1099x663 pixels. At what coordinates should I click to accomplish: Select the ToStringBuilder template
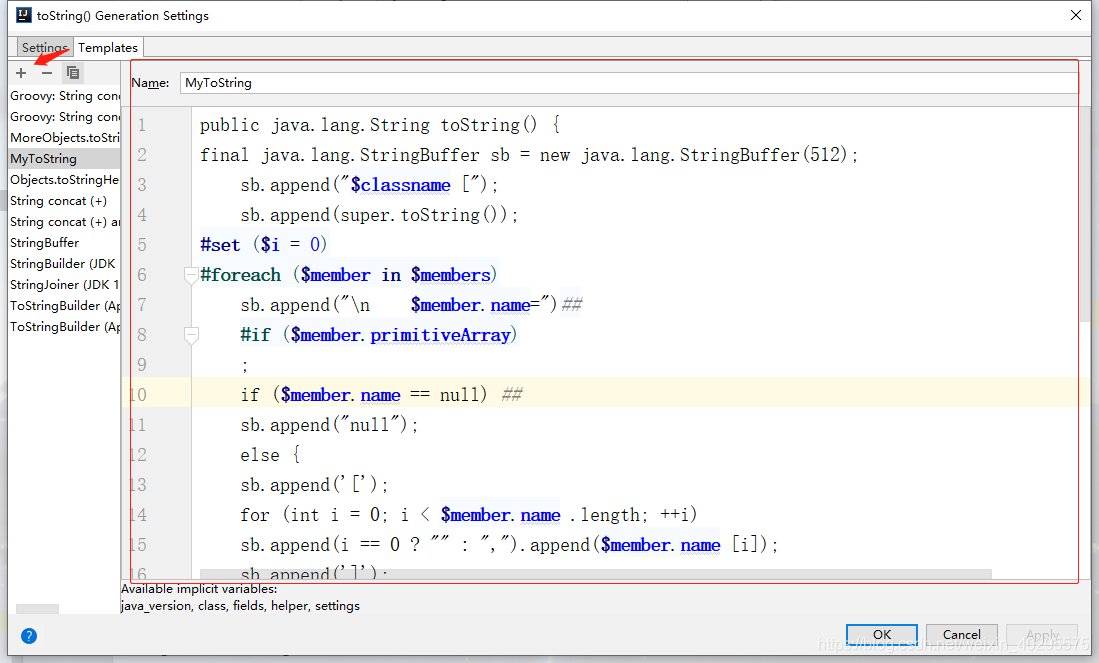point(64,305)
